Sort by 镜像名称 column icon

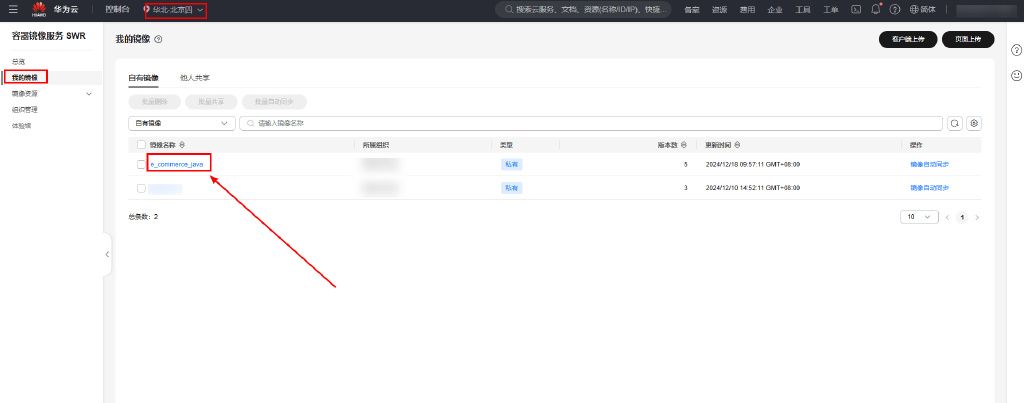click(x=182, y=145)
